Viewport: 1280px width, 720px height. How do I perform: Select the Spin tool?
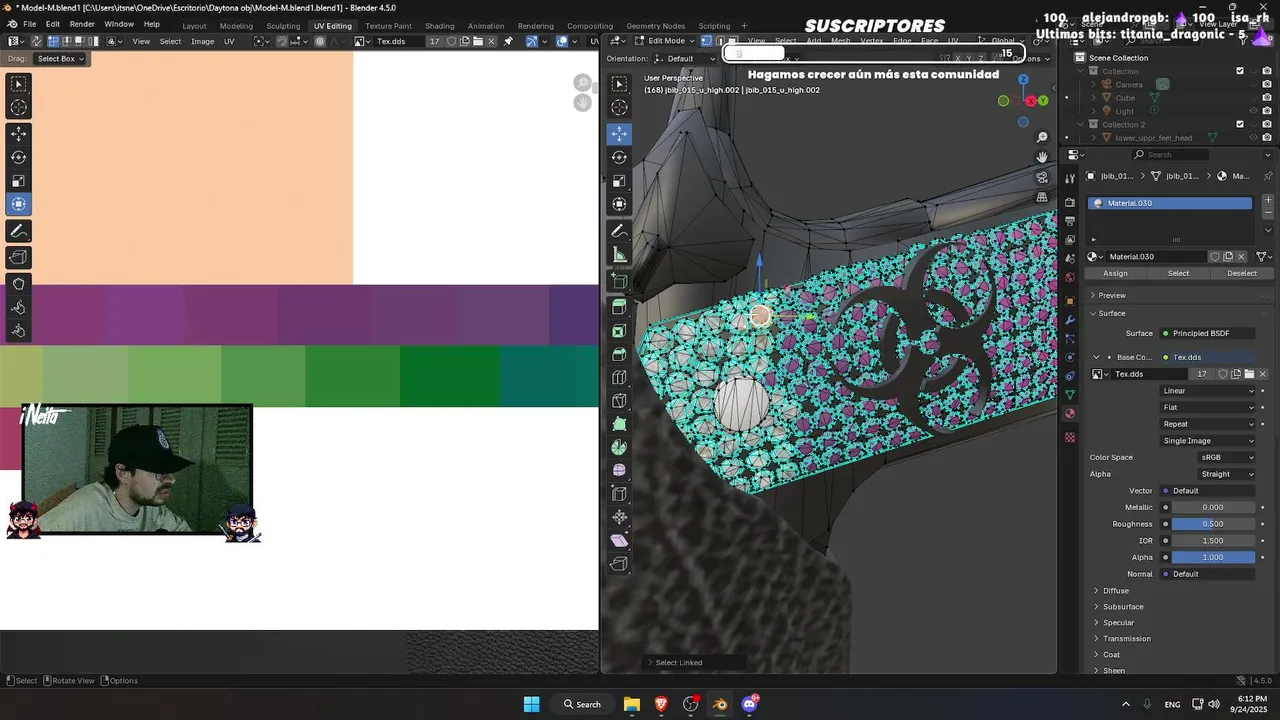619,447
